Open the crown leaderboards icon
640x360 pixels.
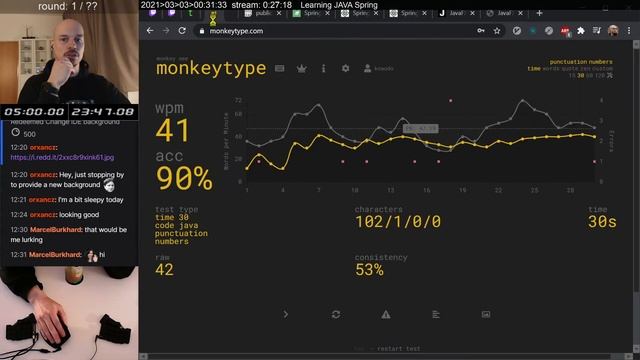302,69
